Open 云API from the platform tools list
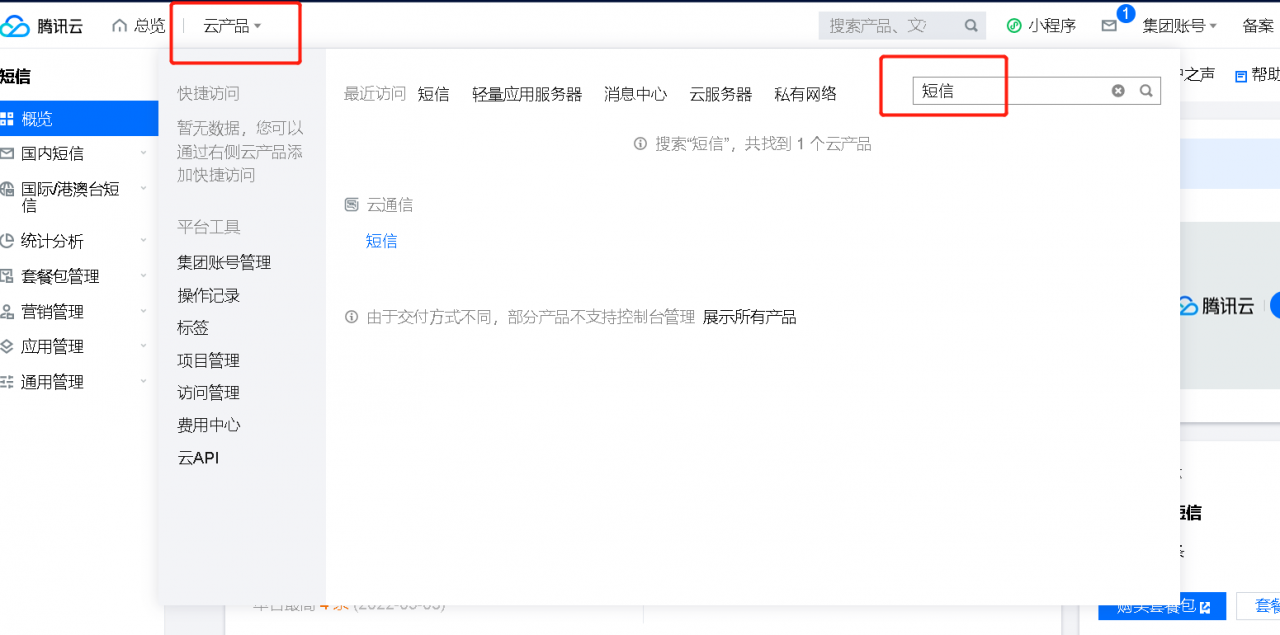Screen dimensions: 1280x635 pos(197,457)
